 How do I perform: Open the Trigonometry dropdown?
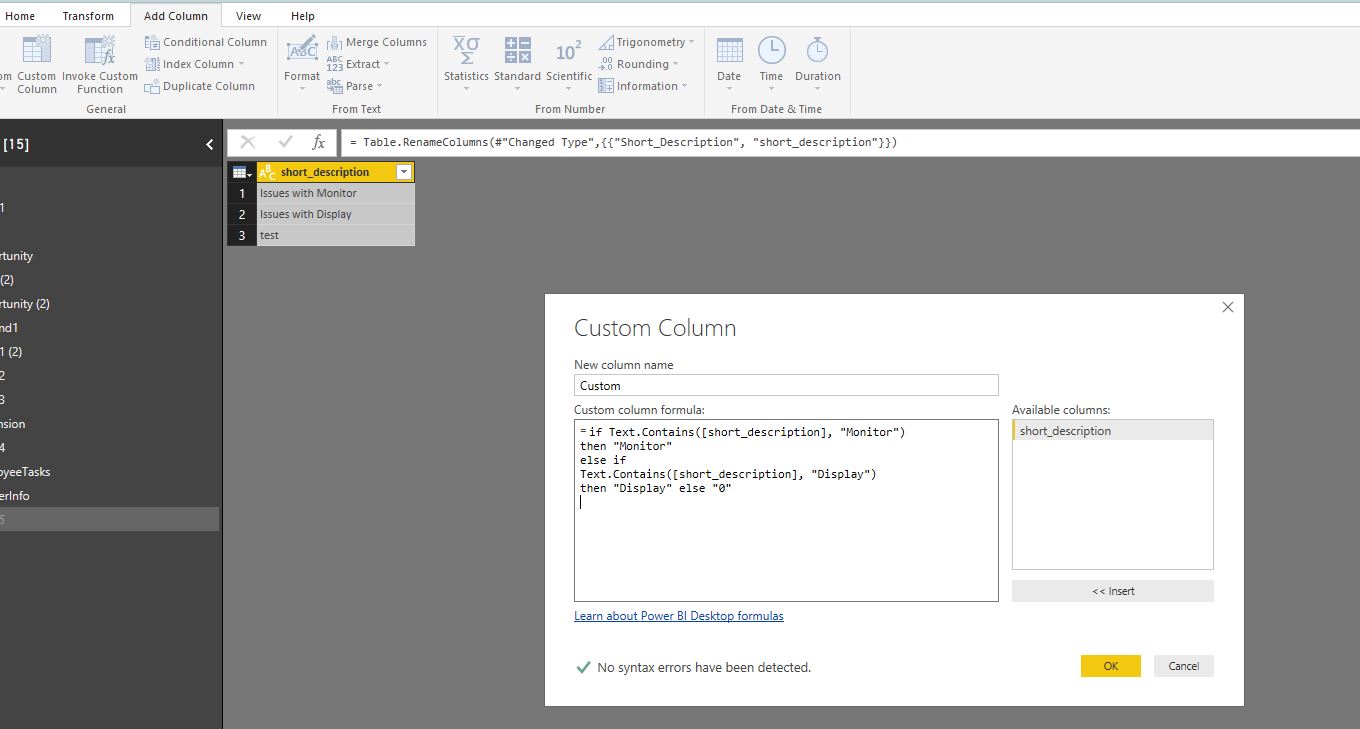click(647, 42)
